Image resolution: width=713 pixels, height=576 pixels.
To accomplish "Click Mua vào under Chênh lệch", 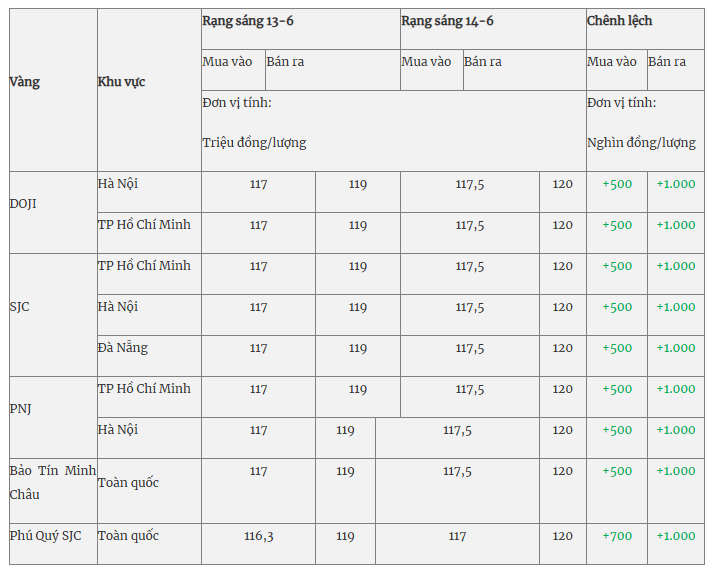I will click(612, 62).
